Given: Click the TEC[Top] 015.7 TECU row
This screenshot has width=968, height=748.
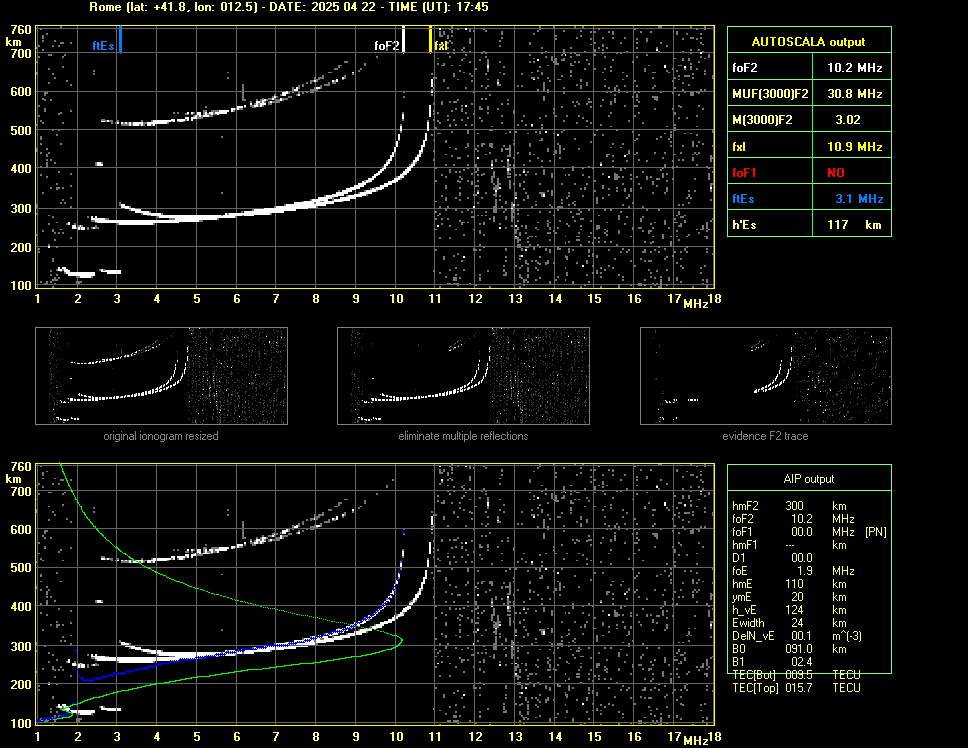Looking at the screenshot, I should click(796, 688).
